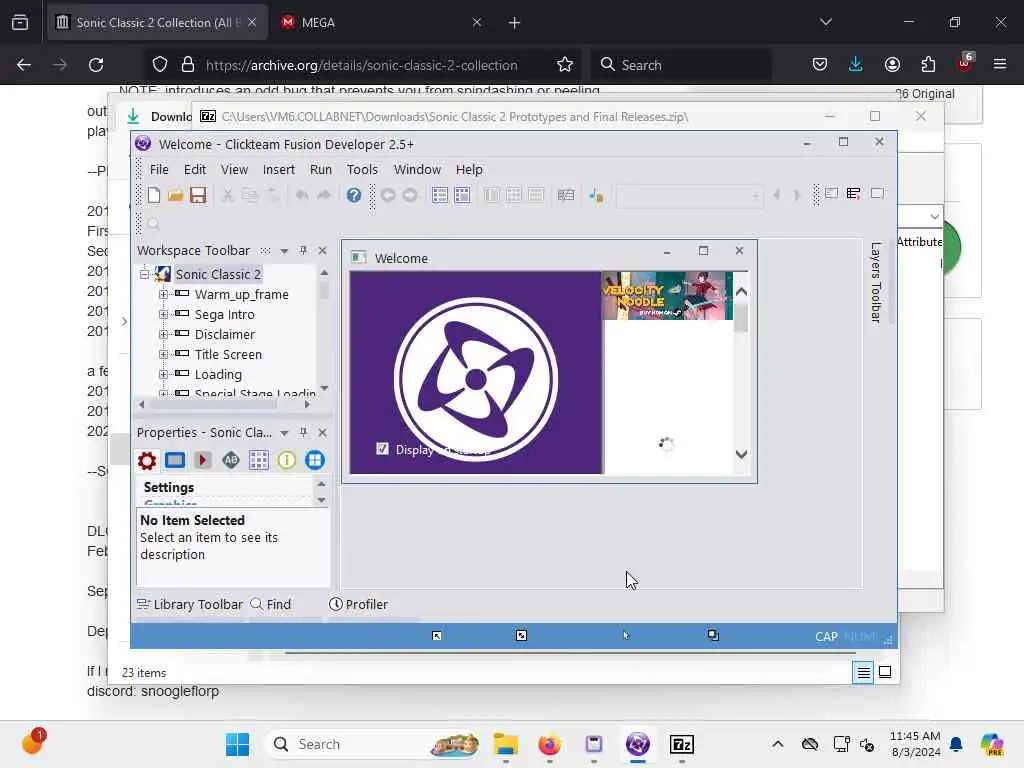Expand the Disclaimer tree node
The height and width of the screenshot is (768, 1024).
[x=163, y=334]
